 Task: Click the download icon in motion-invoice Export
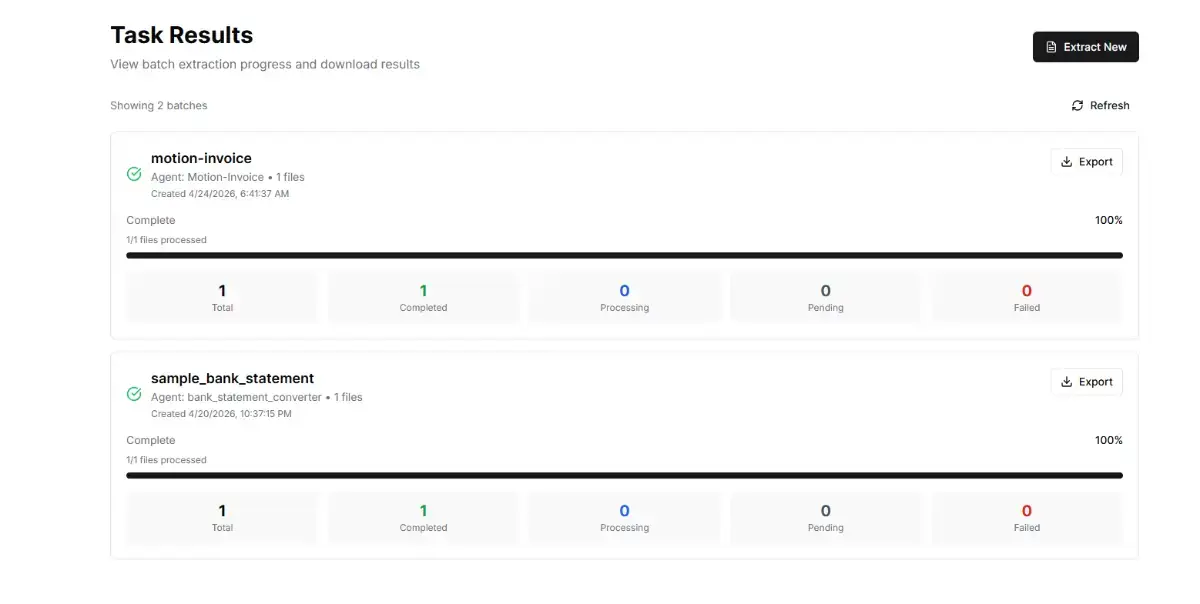pos(1067,162)
